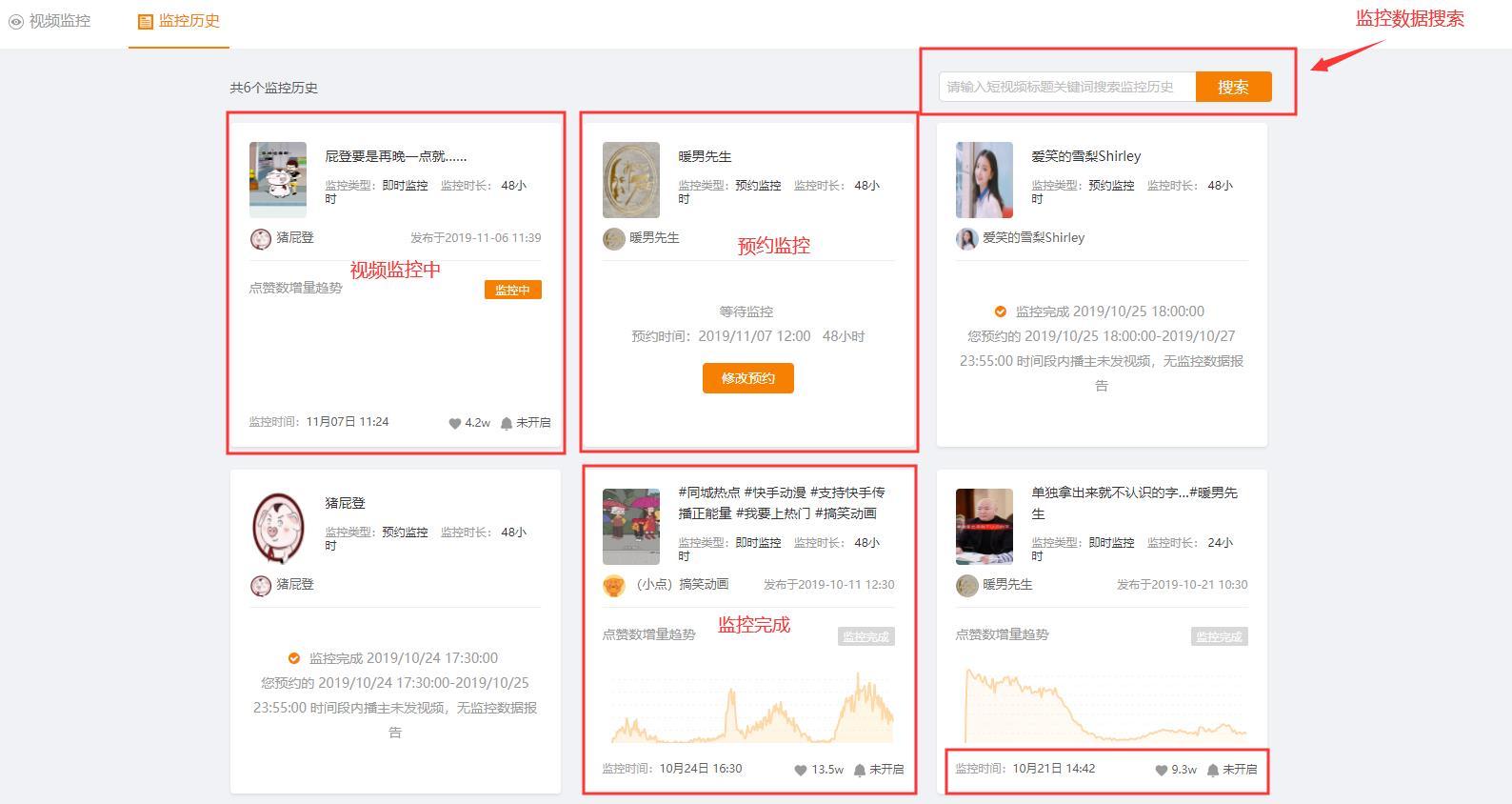
Task: Click 爱笑的雪梨Shirley small author avatar
Action: (x=967, y=238)
